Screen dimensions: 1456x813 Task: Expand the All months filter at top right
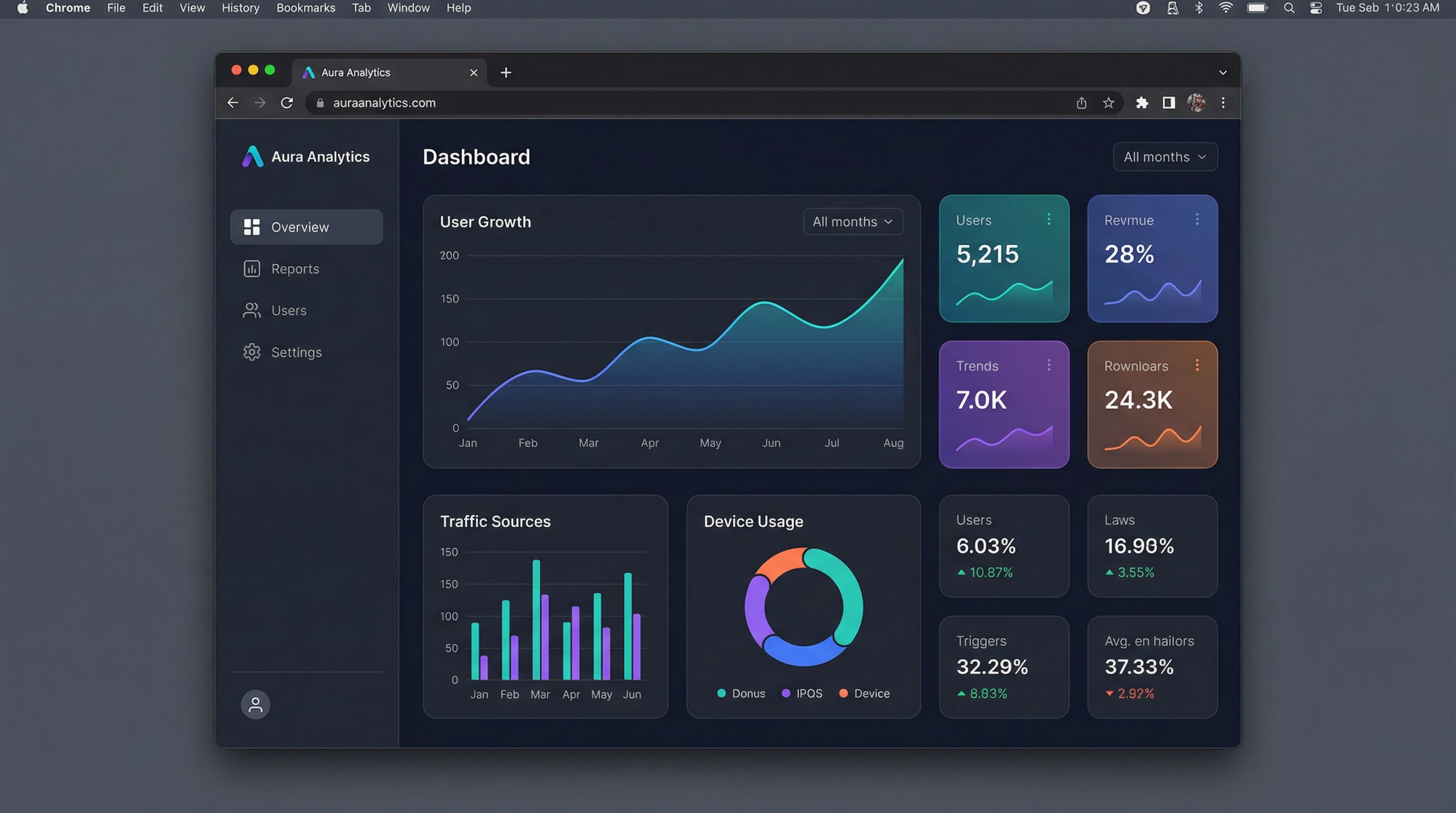1165,157
